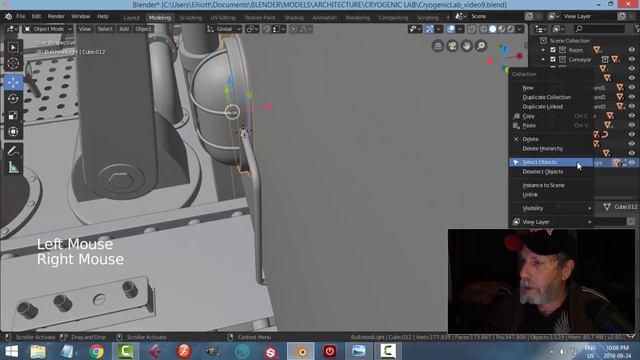Choose Select Objects in context menu
This screenshot has width=640, height=360.
[551, 162]
